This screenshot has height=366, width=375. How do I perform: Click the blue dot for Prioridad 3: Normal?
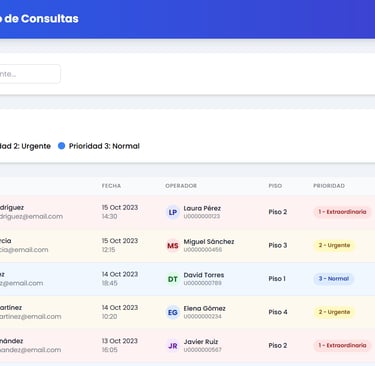61,146
